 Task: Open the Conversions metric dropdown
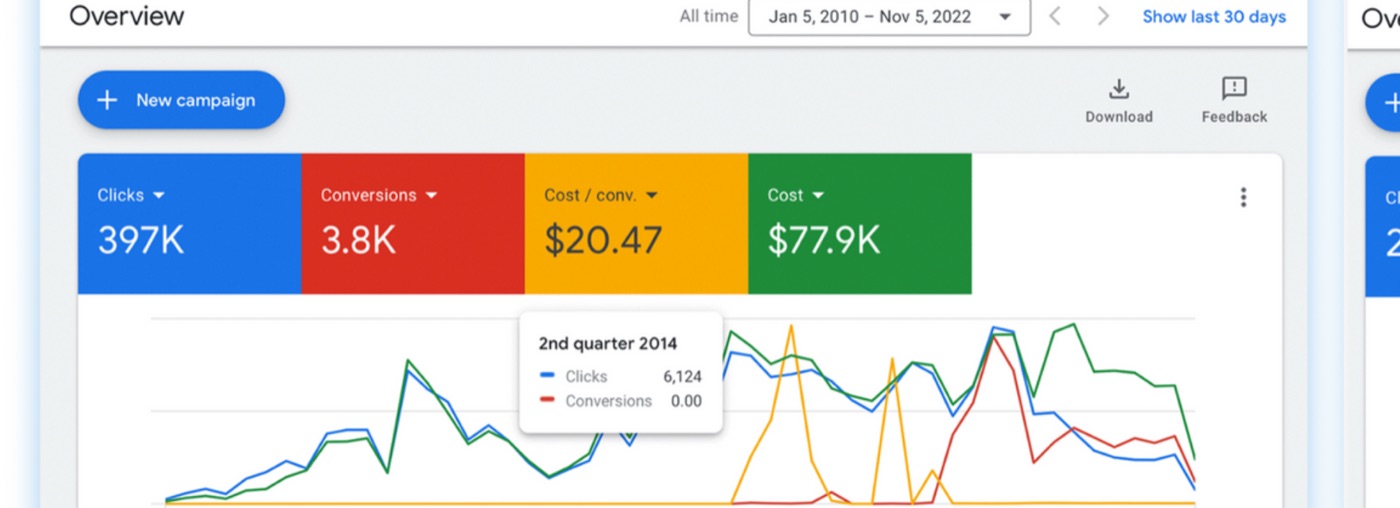point(379,195)
